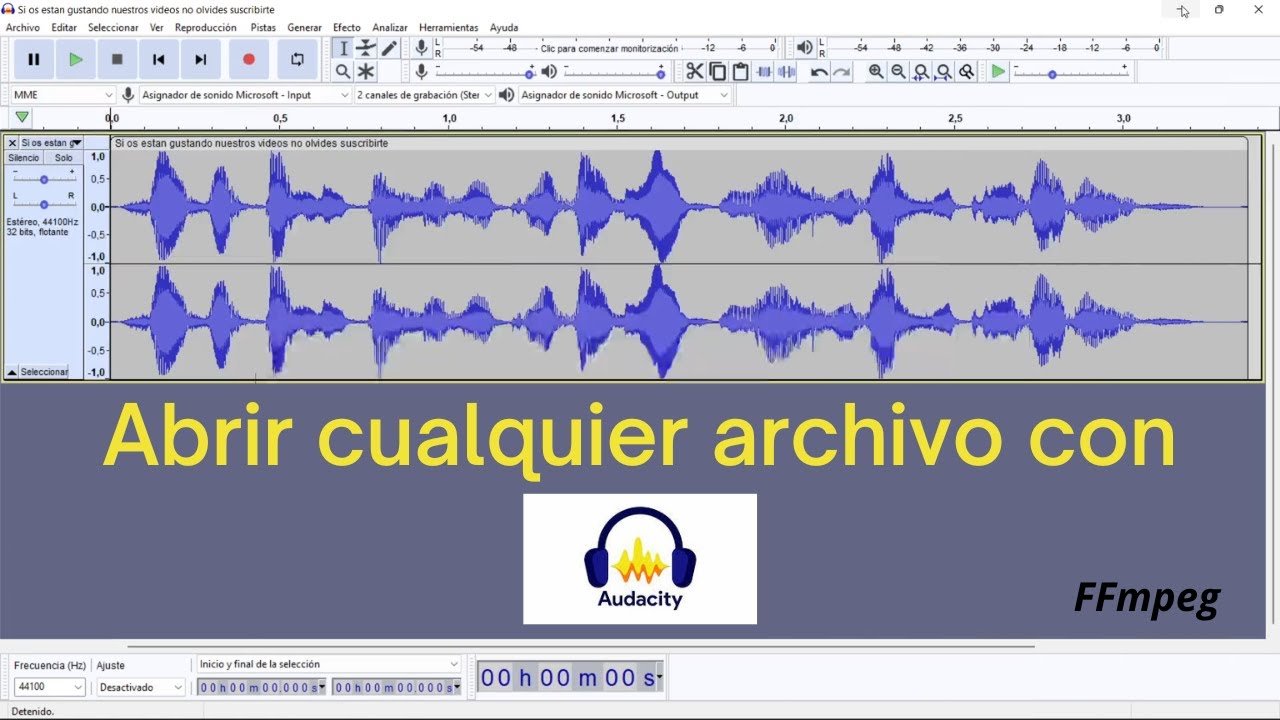Stop playback with the Stop button
The height and width of the screenshot is (720, 1280).
click(117, 59)
